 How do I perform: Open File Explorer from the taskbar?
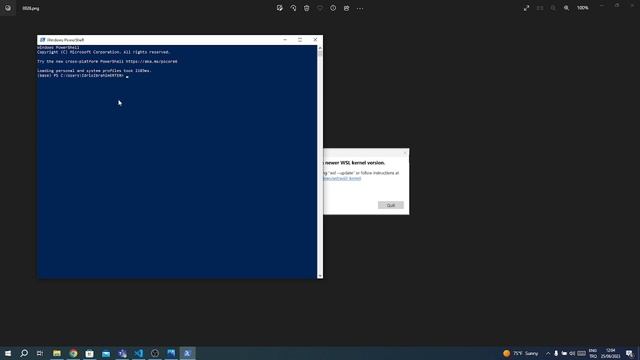tap(57, 353)
